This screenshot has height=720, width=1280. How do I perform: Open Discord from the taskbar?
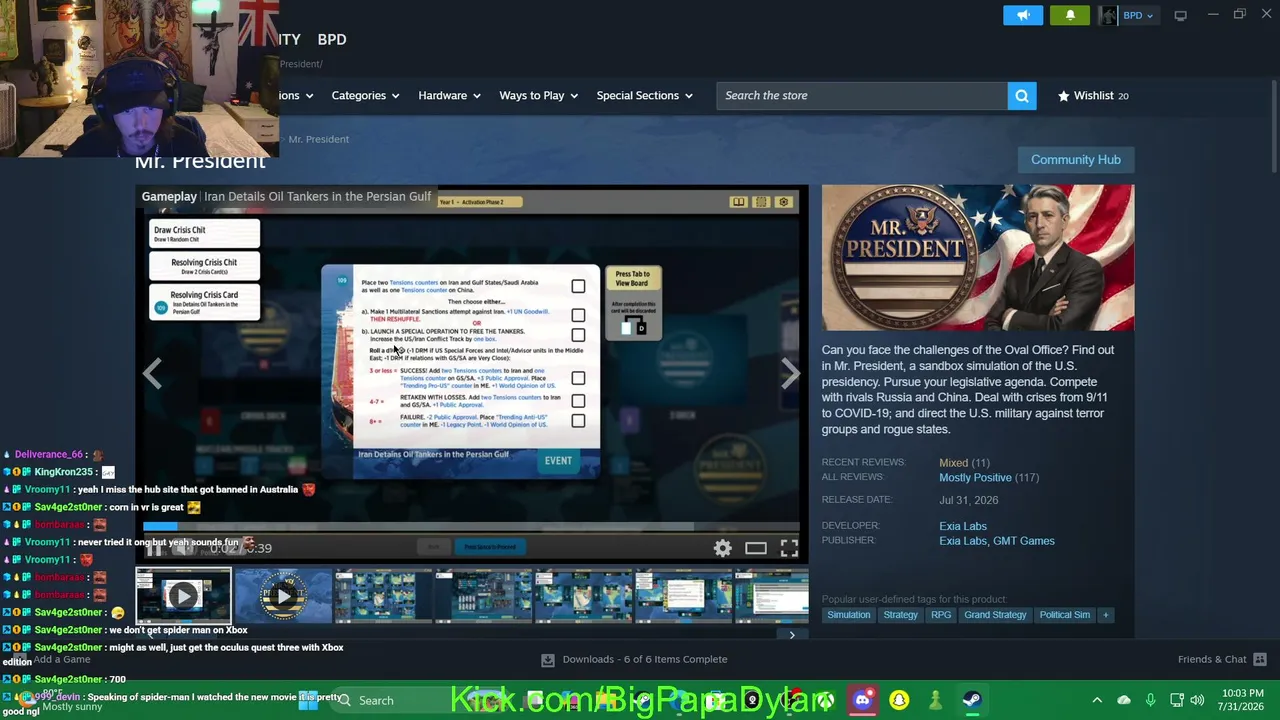click(x=863, y=701)
